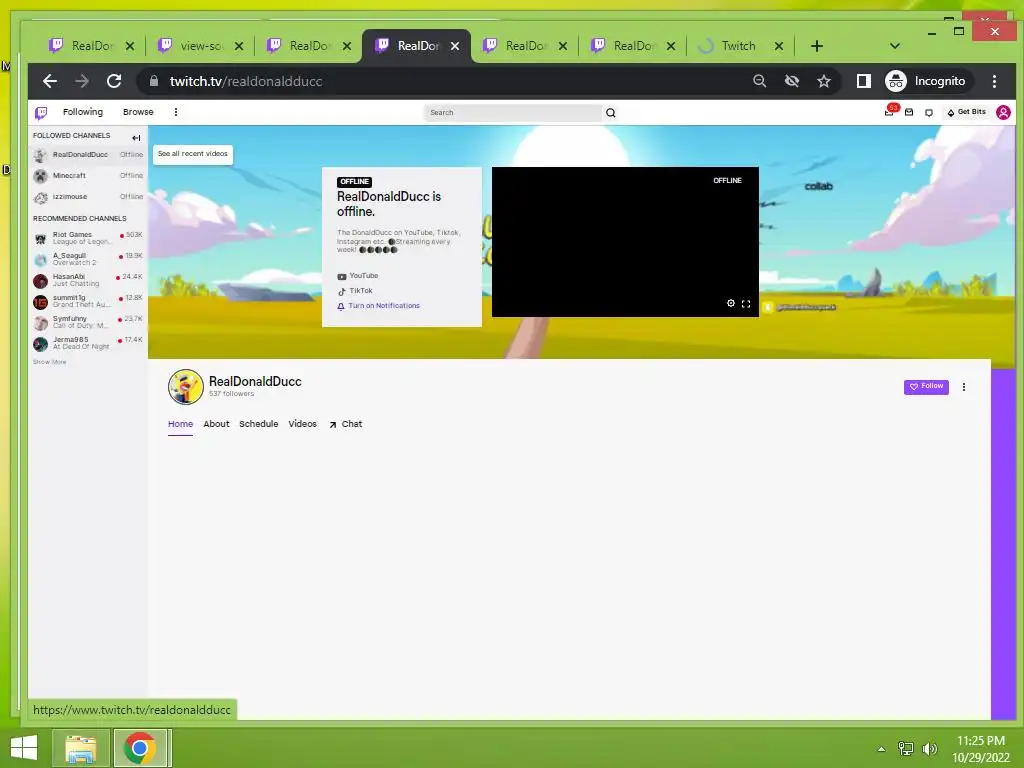Click the padlock site info icon

[x=154, y=81]
